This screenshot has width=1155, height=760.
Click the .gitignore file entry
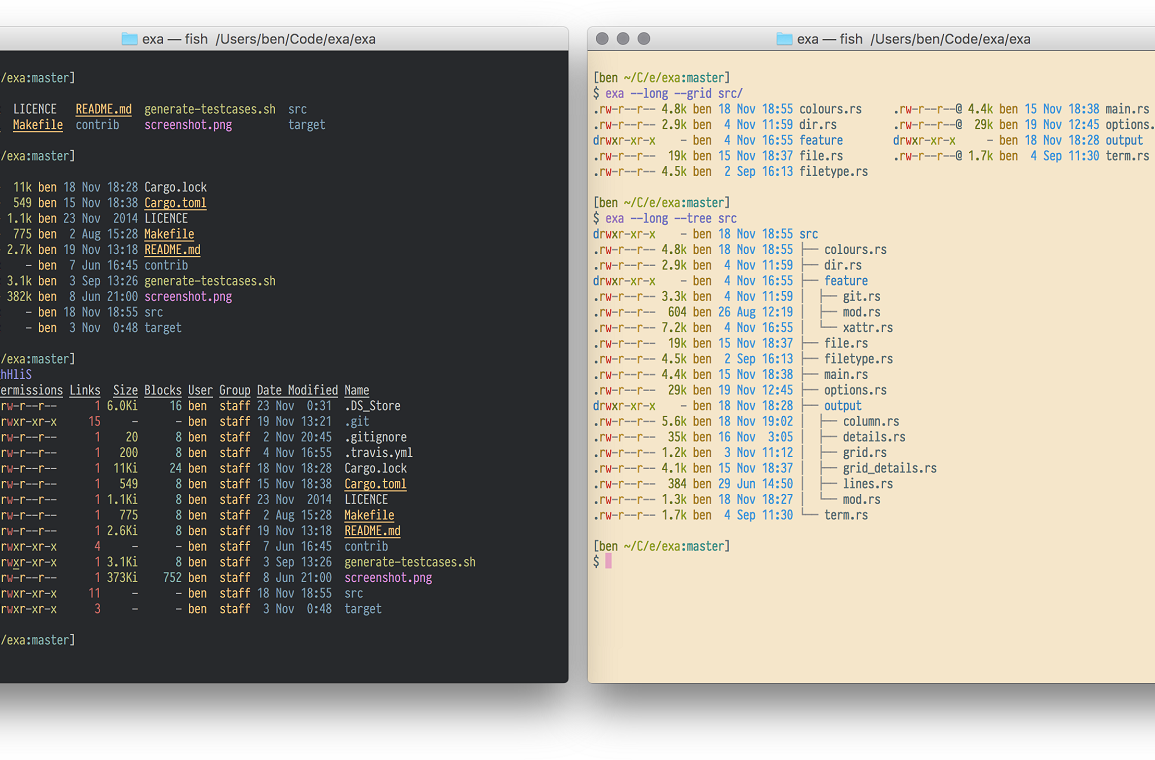click(375, 437)
